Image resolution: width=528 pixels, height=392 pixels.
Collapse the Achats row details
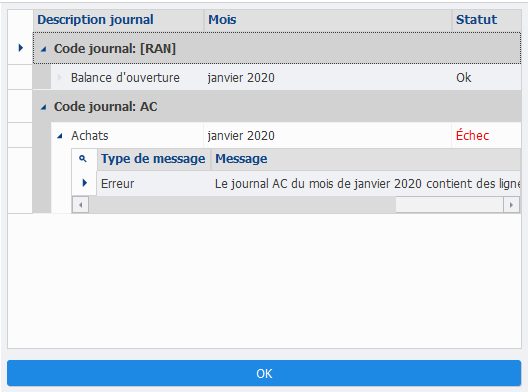pyautogui.click(x=60, y=136)
